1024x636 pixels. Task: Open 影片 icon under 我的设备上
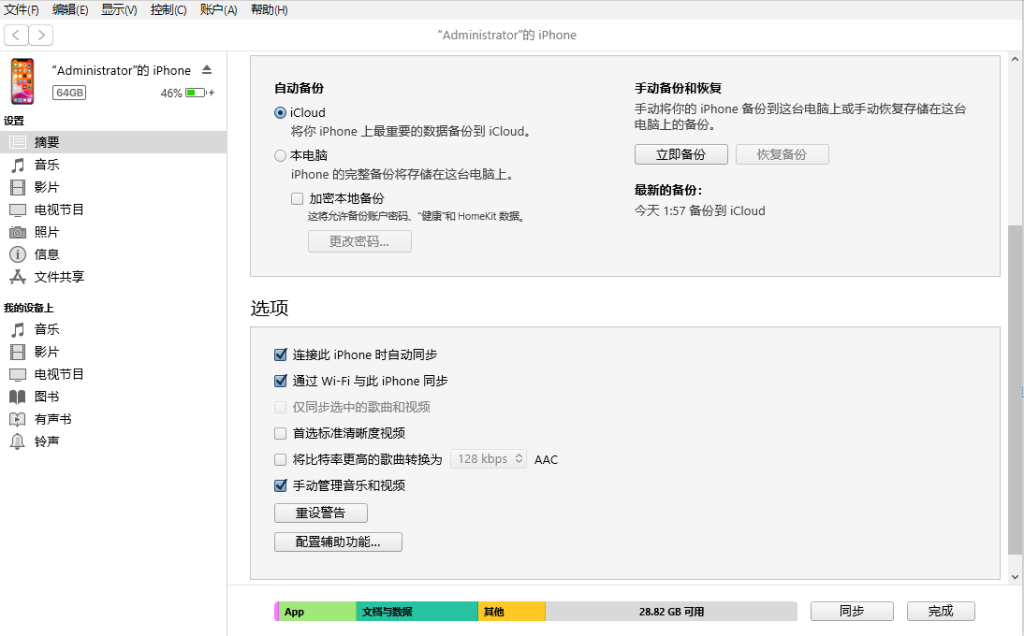pos(18,352)
